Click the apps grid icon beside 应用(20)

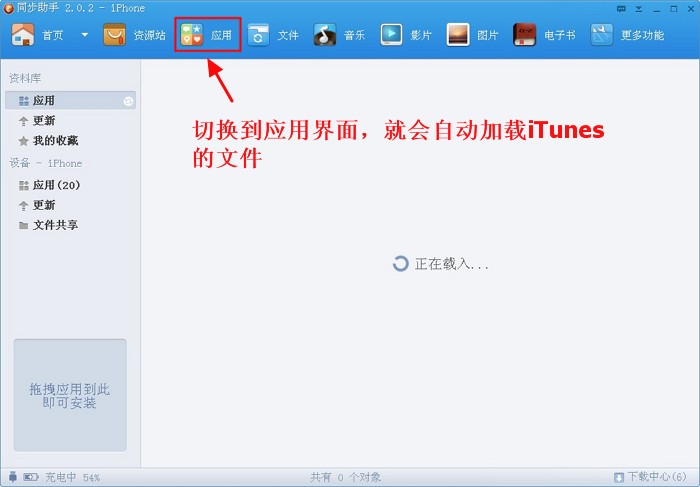point(23,185)
